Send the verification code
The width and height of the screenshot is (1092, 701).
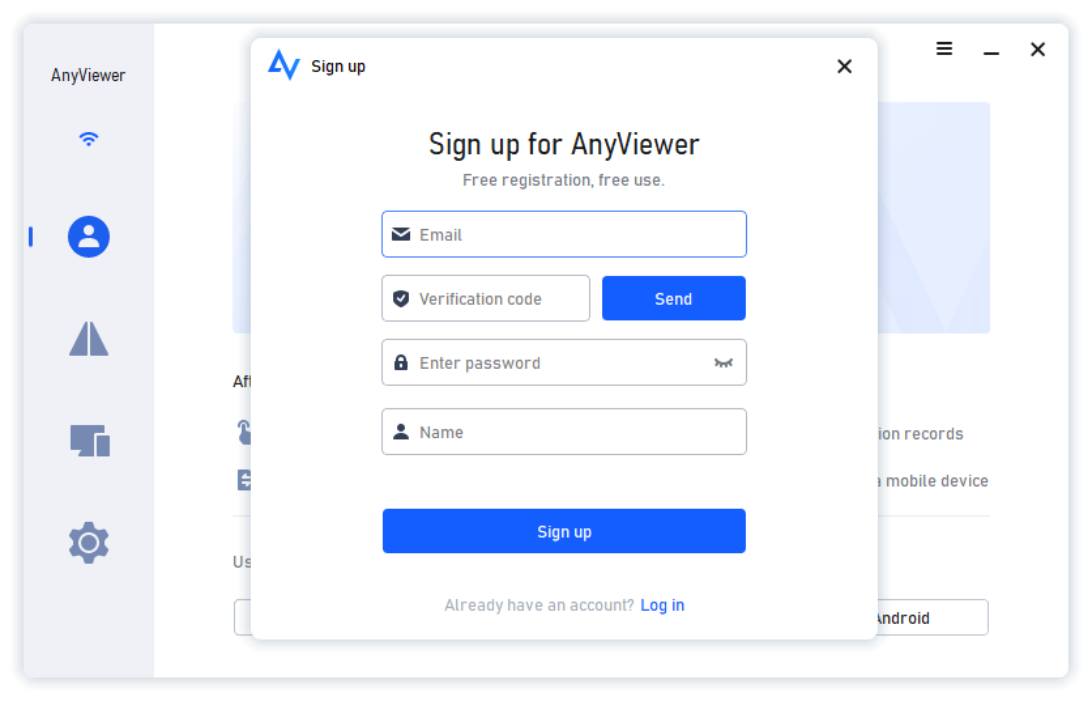pyautogui.click(x=673, y=298)
